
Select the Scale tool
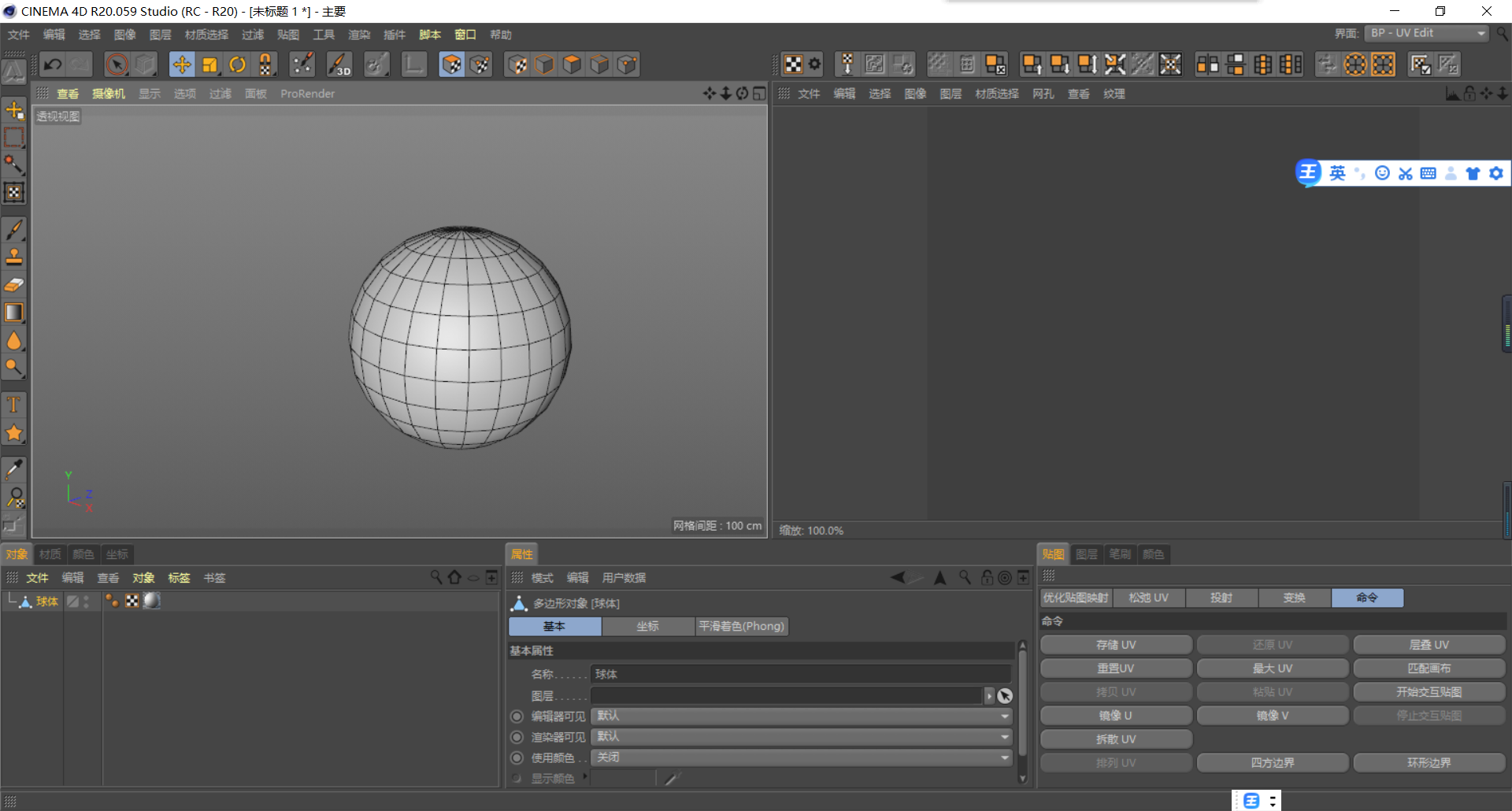tap(209, 64)
